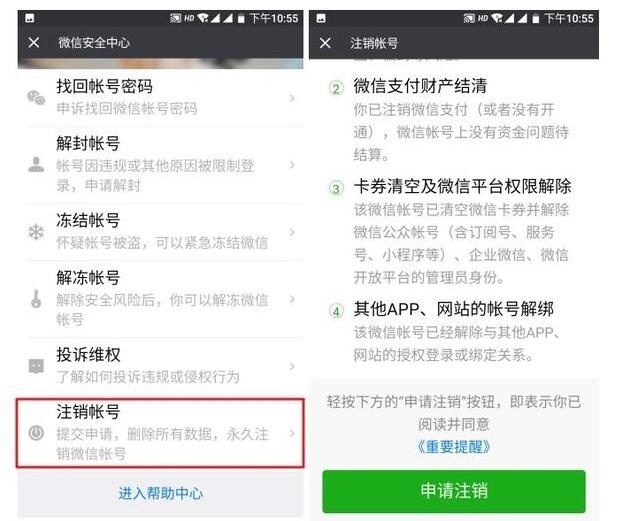Tap the power icon beside 注销帐号
The width and height of the screenshot is (627, 521).
pyautogui.click(x=36, y=433)
